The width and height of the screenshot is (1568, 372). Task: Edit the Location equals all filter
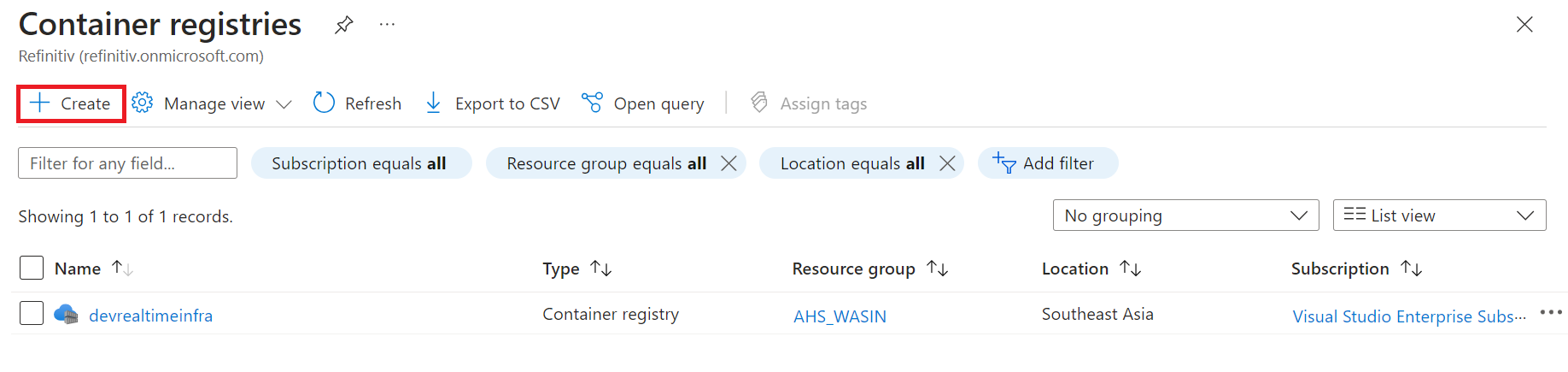pyautogui.click(x=851, y=163)
